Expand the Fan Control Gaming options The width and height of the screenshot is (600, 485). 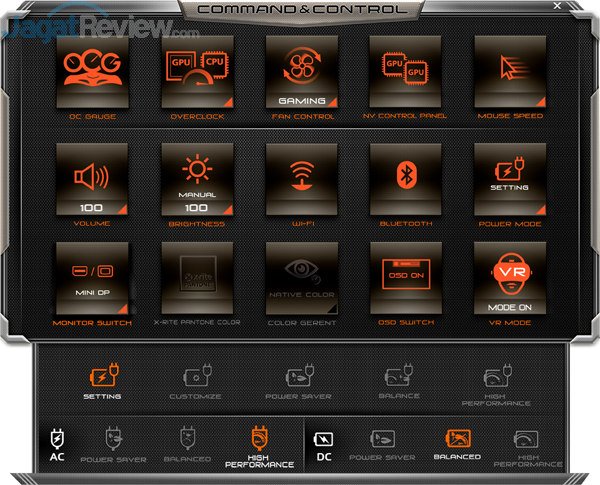pyautogui.click(x=301, y=72)
